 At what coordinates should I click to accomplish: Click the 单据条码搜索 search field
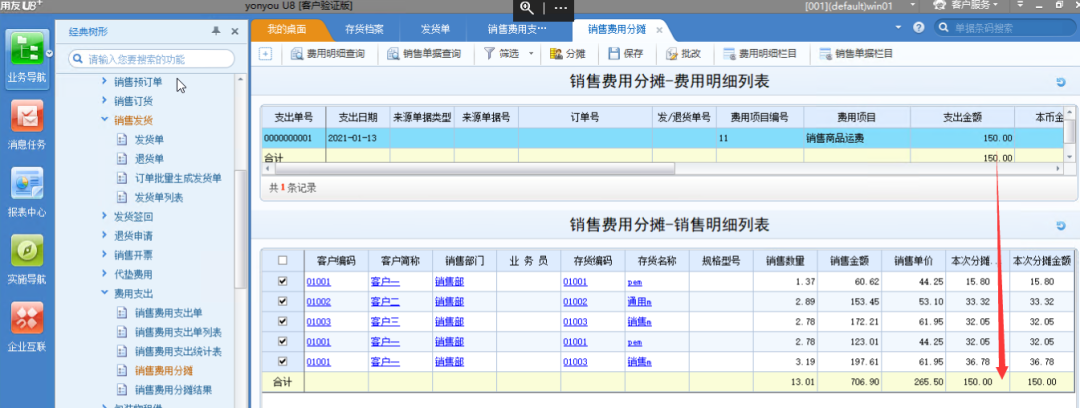pyautogui.click(x=1005, y=28)
